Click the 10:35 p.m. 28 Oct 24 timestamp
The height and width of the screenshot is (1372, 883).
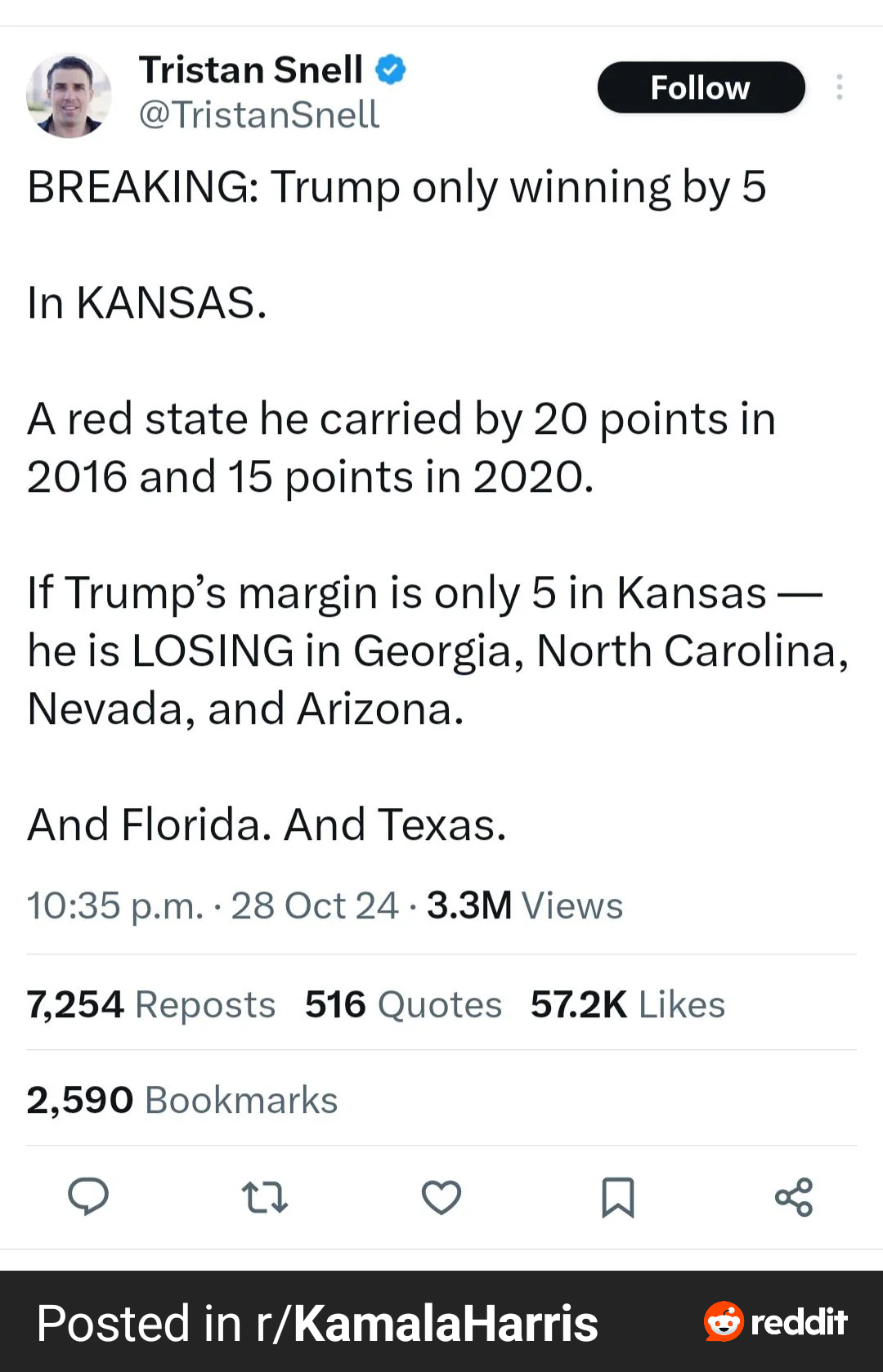pyautogui.click(x=213, y=905)
